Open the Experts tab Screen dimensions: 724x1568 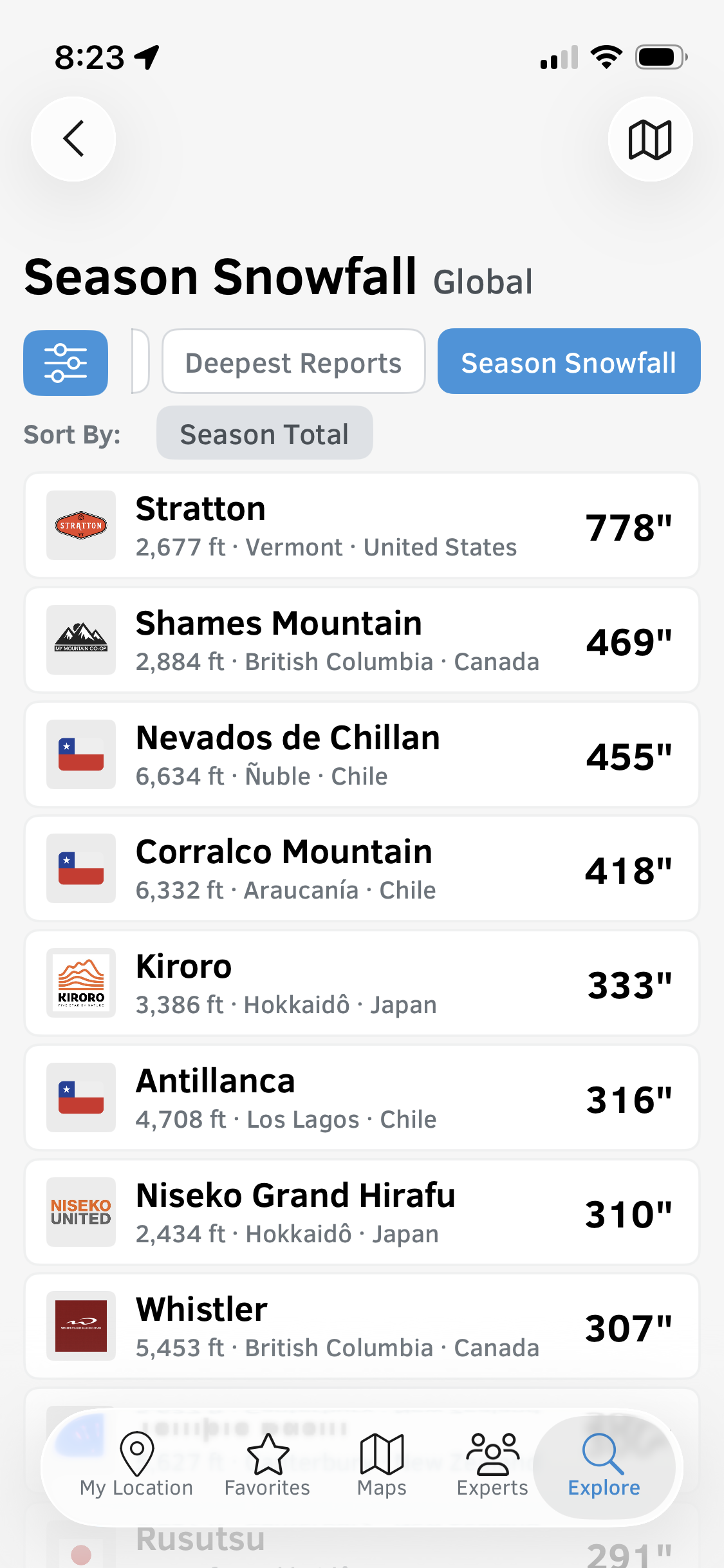[492, 1465]
